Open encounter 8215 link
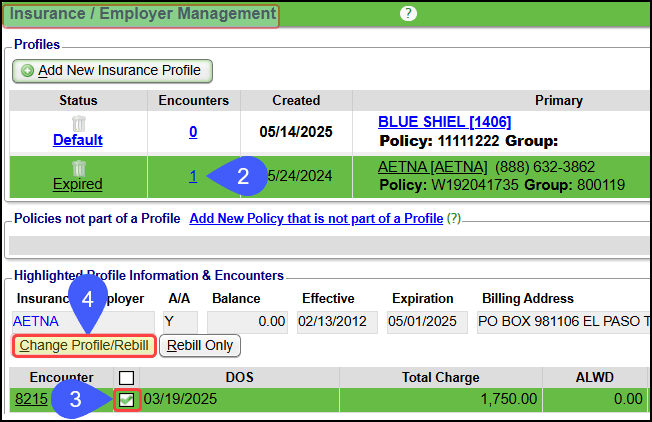This screenshot has height=422, width=652. coord(31,400)
